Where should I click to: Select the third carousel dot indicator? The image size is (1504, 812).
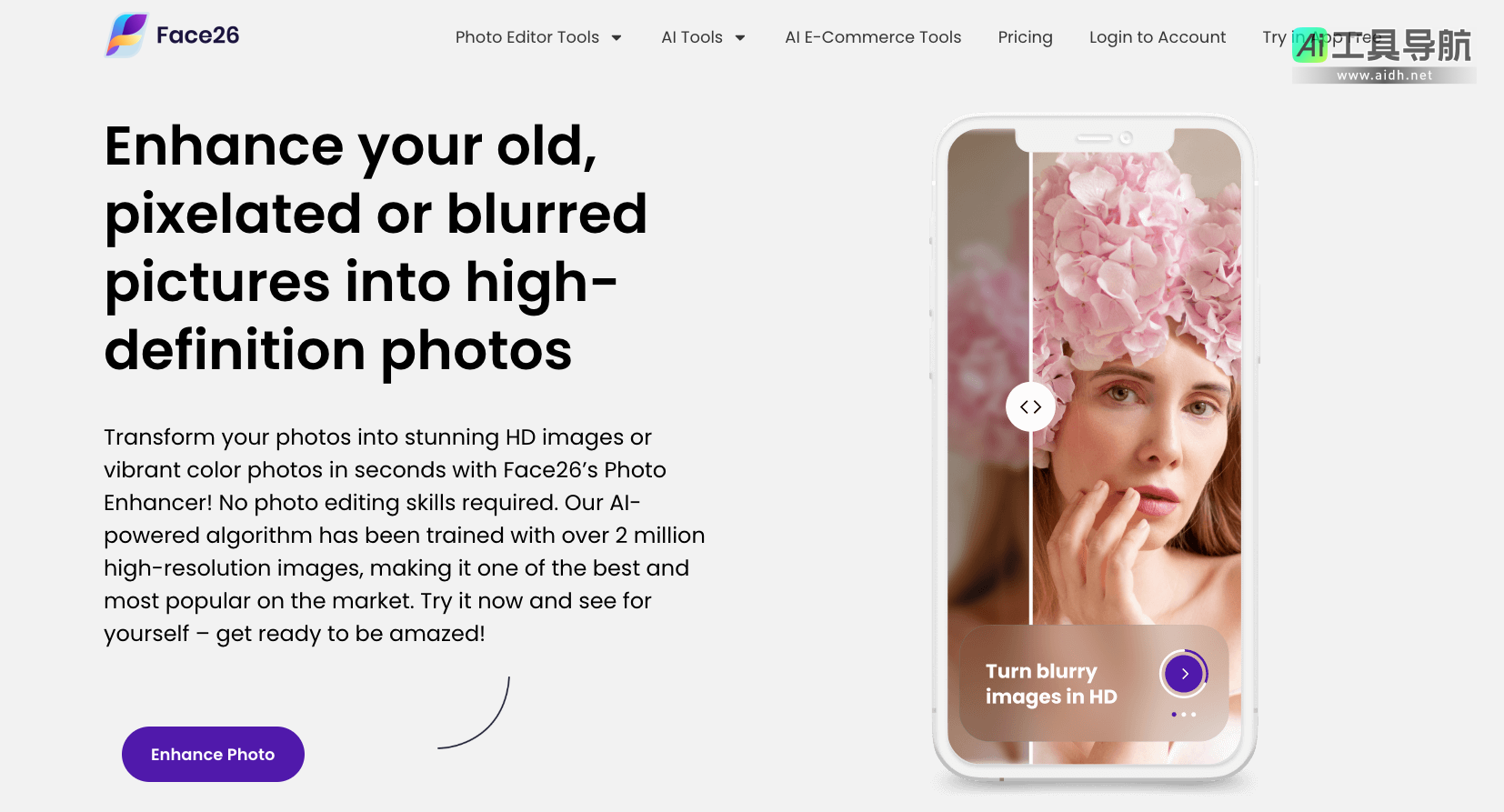pyautogui.click(x=1194, y=715)
